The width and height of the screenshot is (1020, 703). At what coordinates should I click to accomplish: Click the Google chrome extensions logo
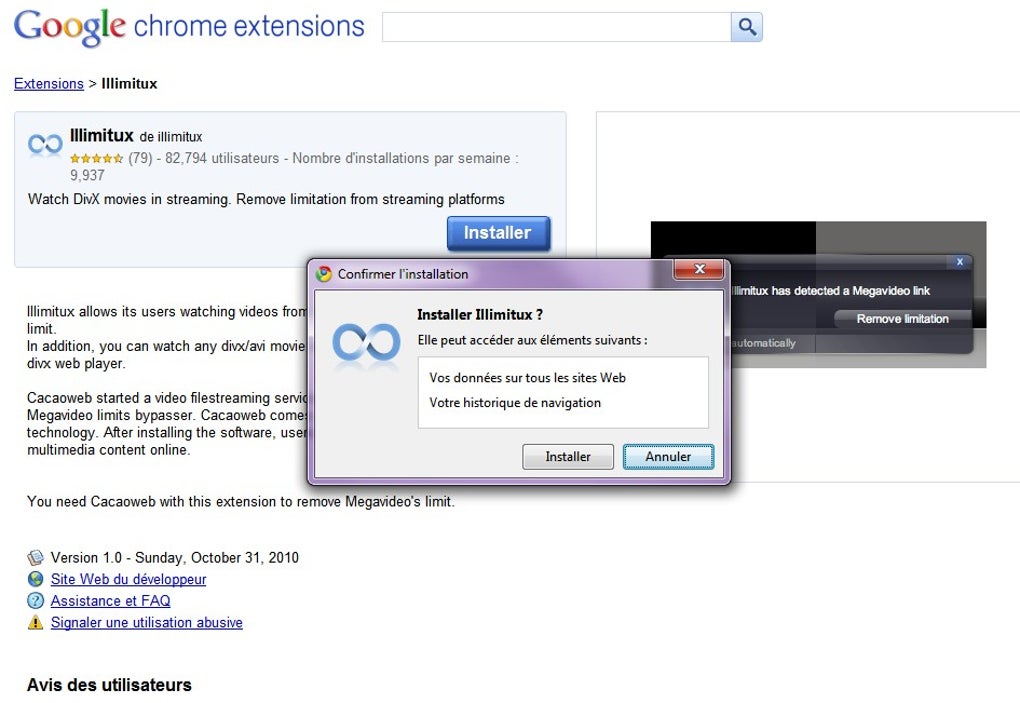point(189,27)
